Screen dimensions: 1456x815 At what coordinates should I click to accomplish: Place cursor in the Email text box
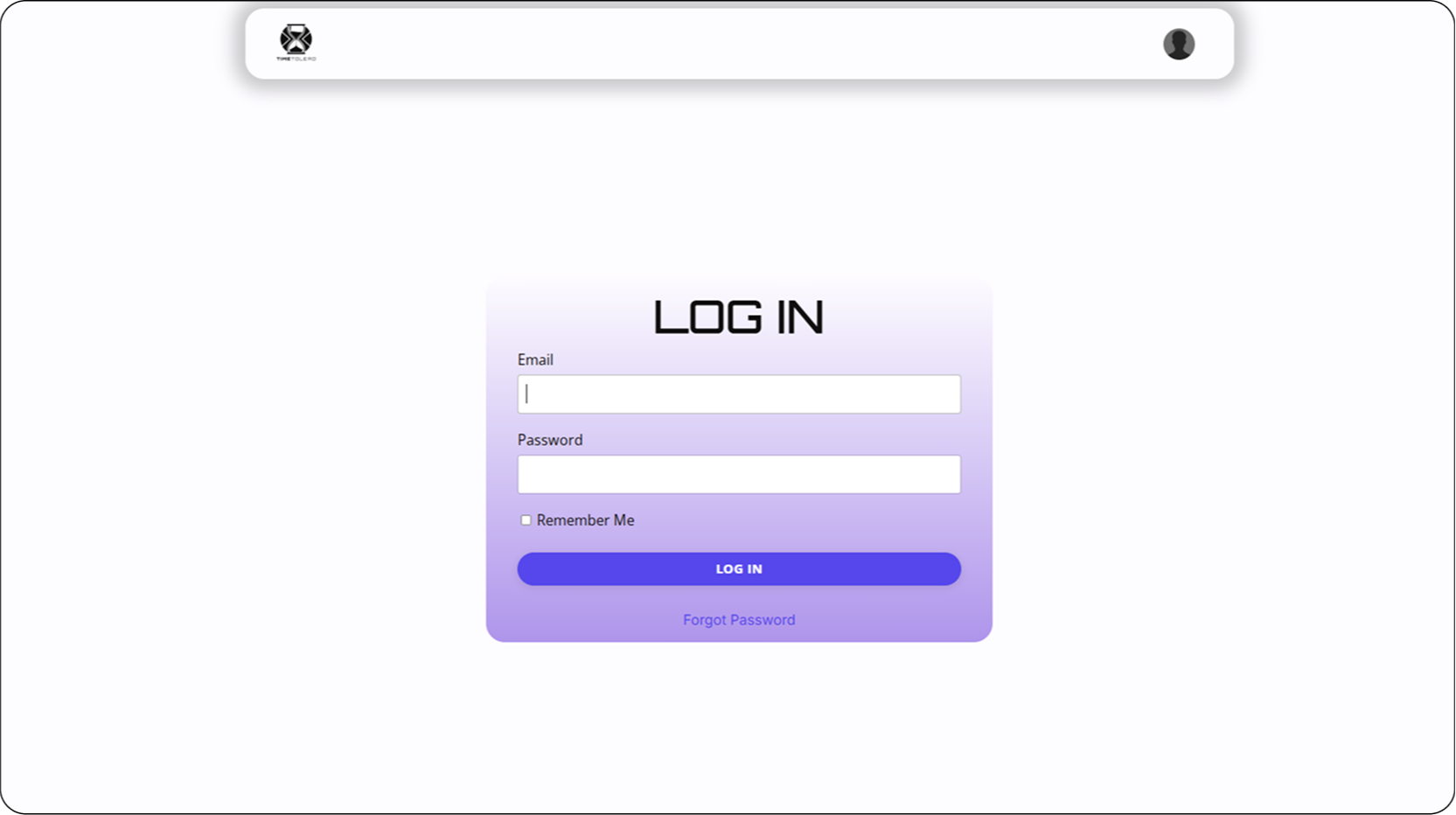pos(739,394)
